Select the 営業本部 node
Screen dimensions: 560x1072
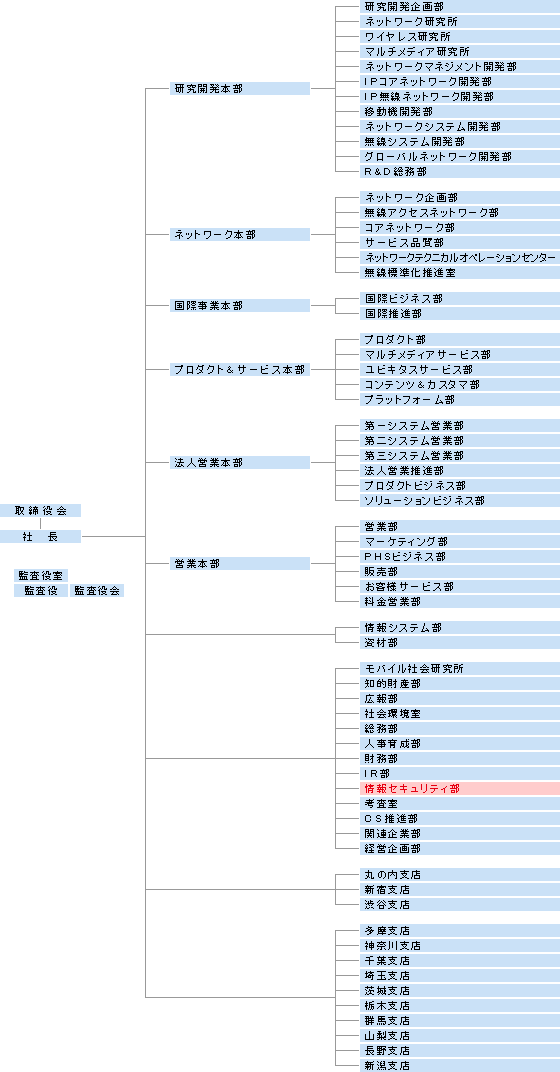(x=240, y=564)
